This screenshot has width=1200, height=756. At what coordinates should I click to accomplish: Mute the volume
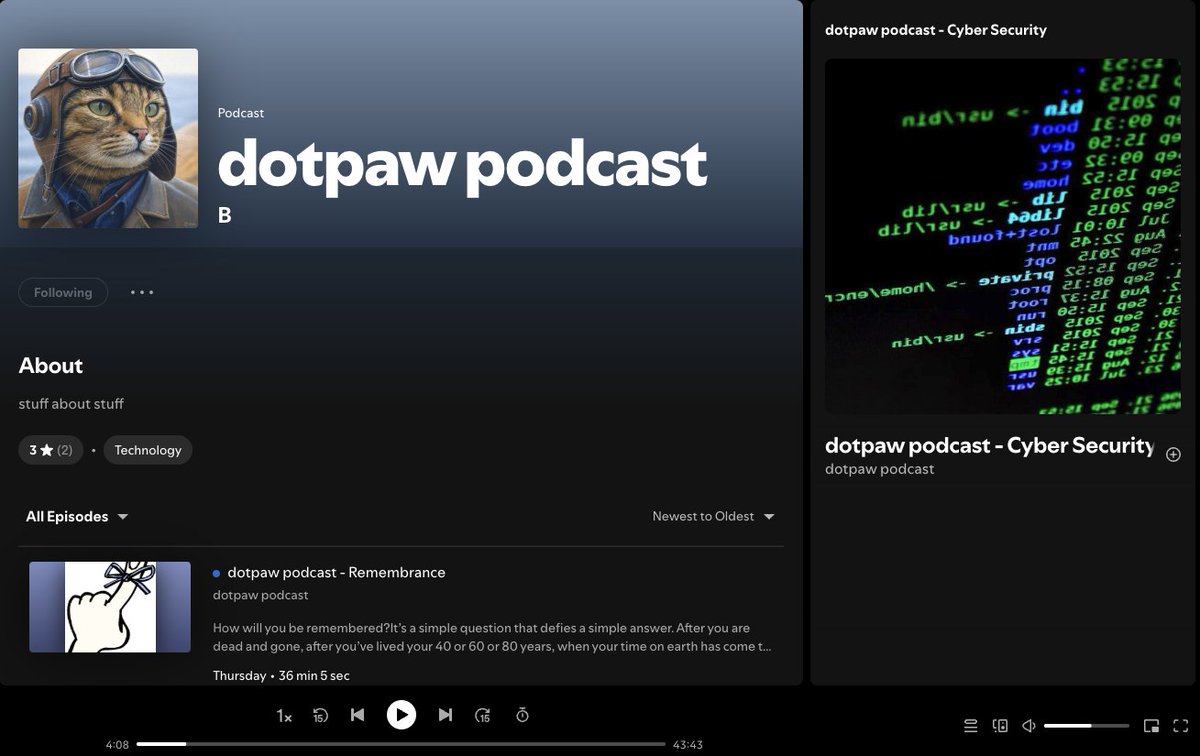[1030, 725]
